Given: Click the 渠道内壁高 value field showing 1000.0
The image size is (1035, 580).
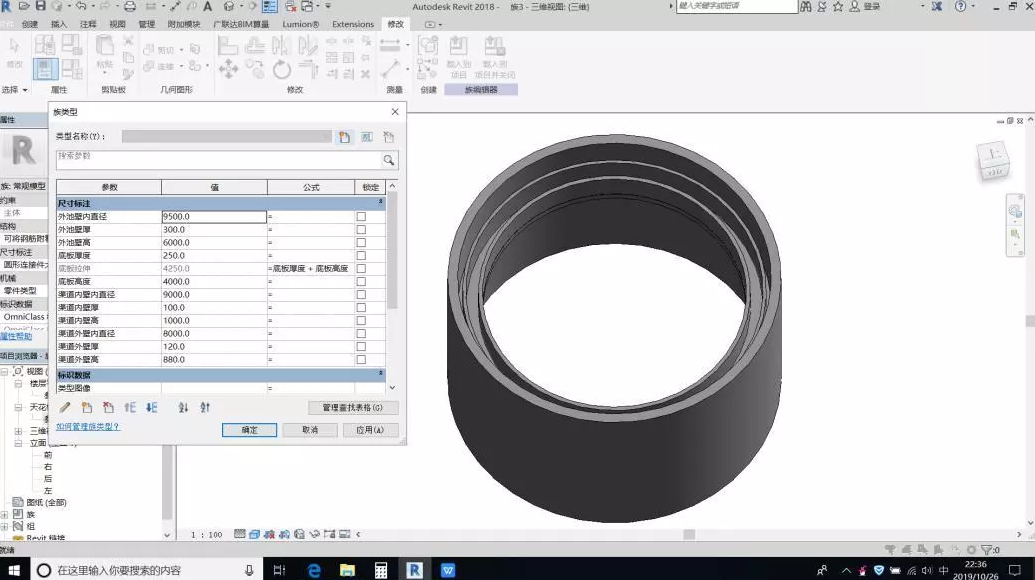Looking at the screenshot, I should pos(214,321).
